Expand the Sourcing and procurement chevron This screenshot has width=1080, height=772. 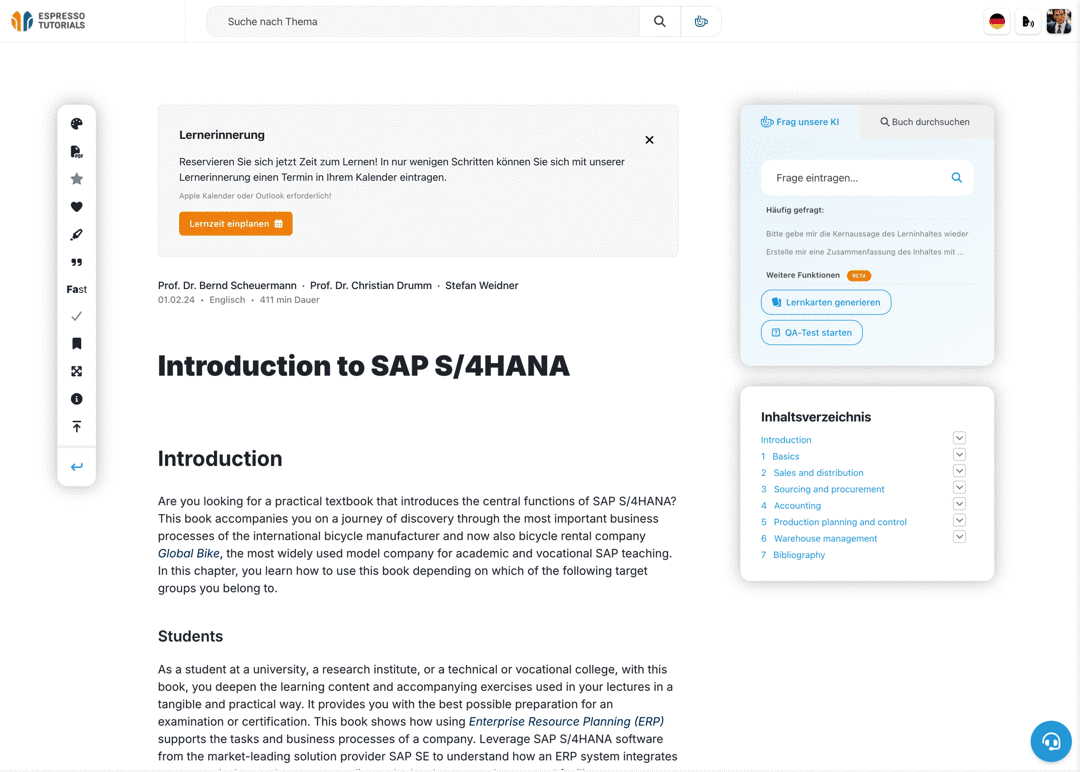(x=959, y=488)
